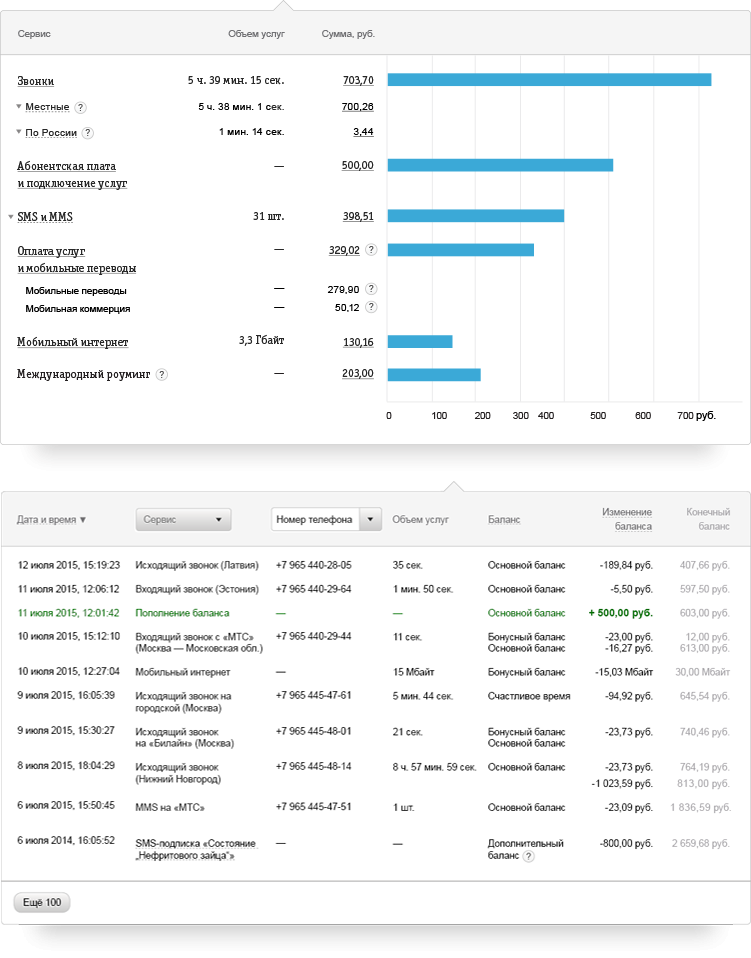751x958 pixels.
Task: Expand the Местные calls row
Action: point(18,107)
